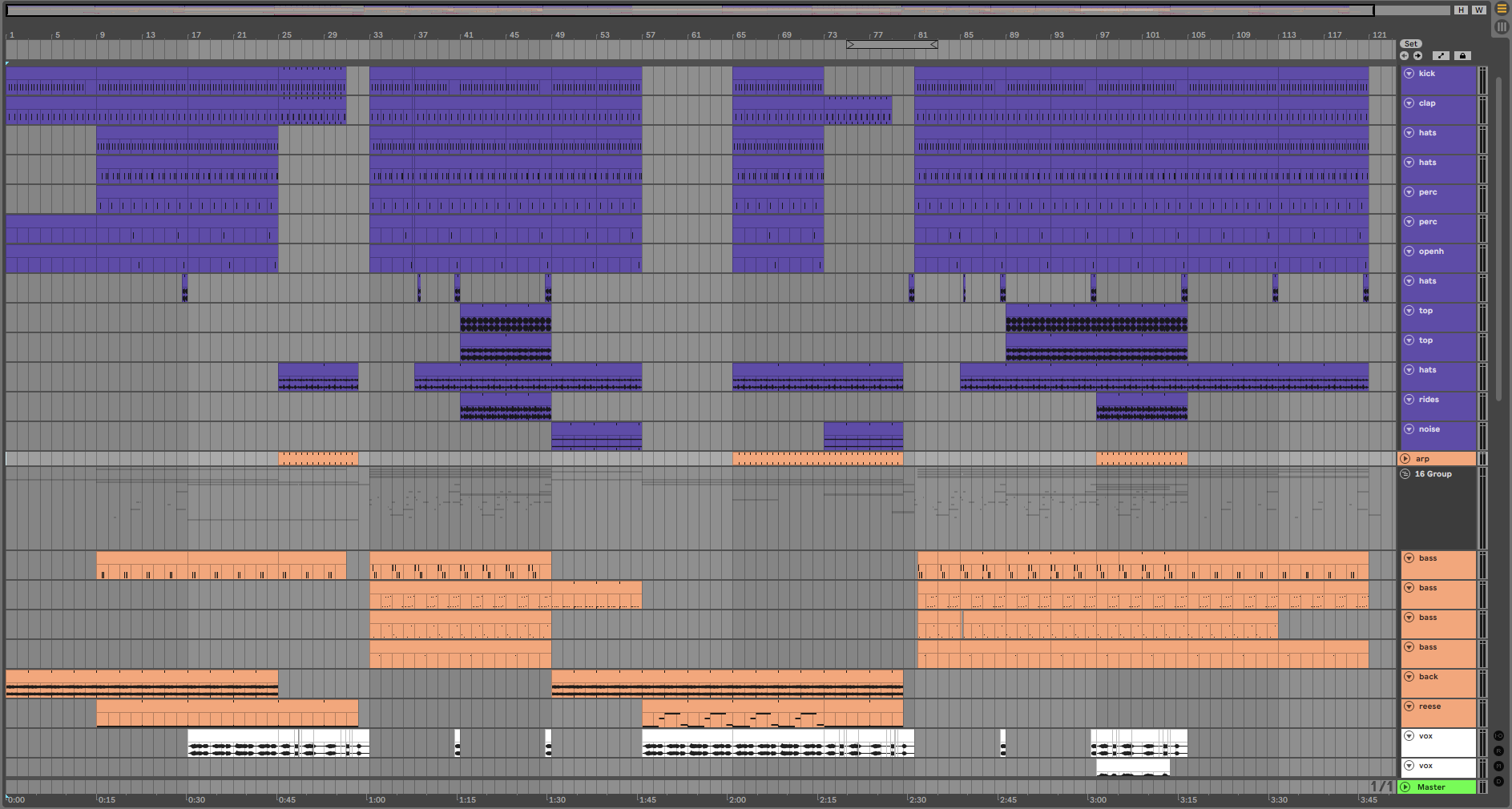1512x809 pixels.
Task: Toggle the Lock Envelopes padlock
Action: pos(1462,56)
